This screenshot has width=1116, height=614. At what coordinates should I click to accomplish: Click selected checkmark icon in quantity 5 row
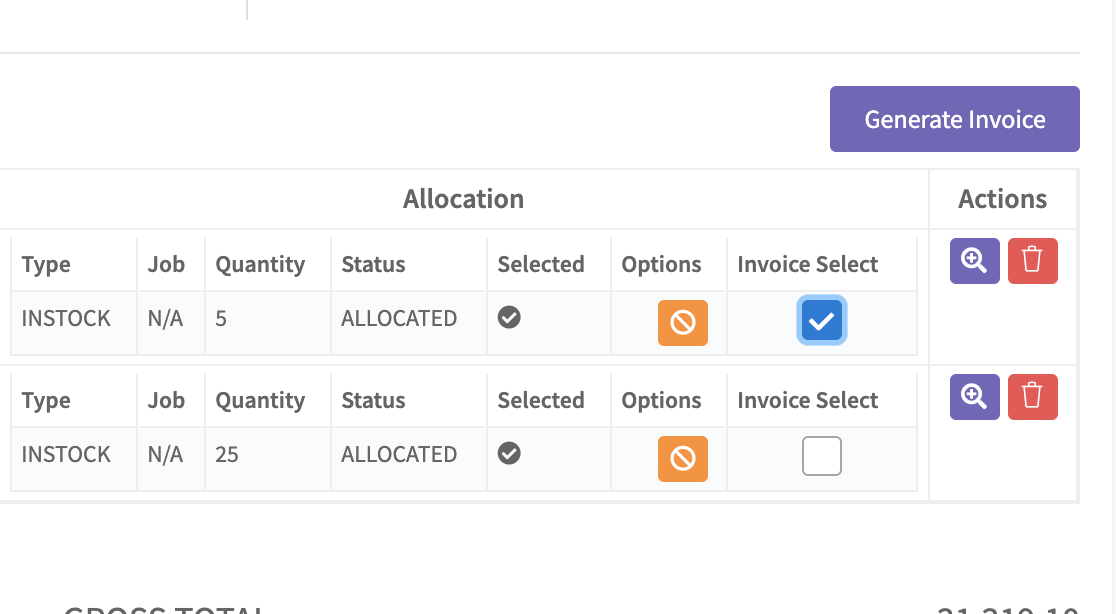[509, 317]
